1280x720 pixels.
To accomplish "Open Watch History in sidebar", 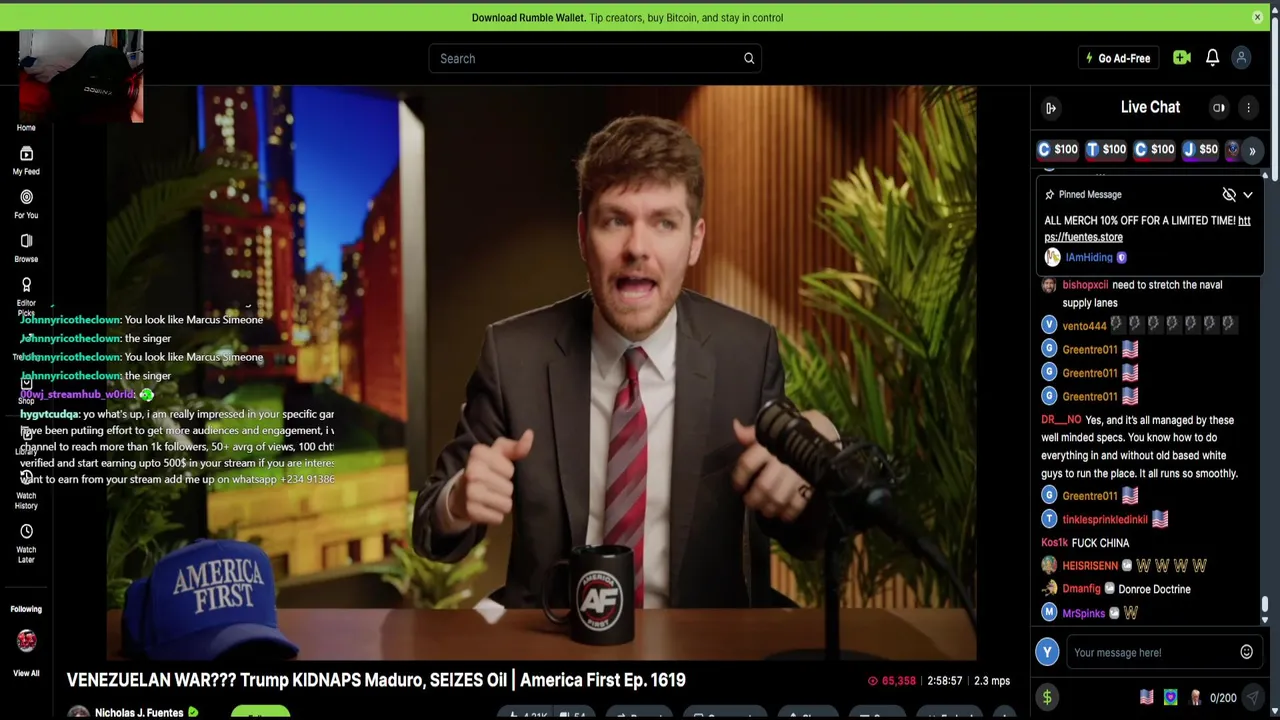I will tap(26, 490).
